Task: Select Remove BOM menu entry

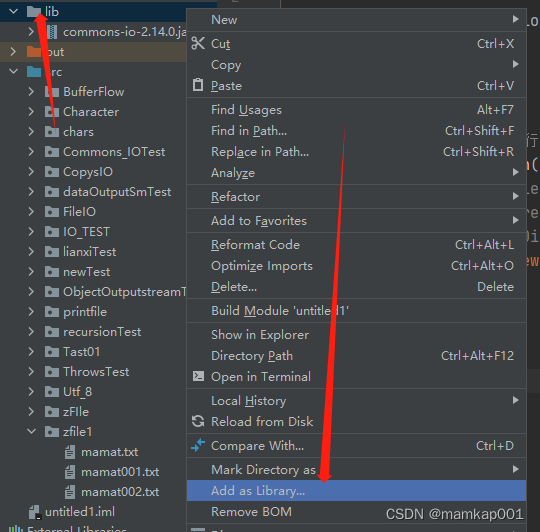Action: (x=356, y=511)
